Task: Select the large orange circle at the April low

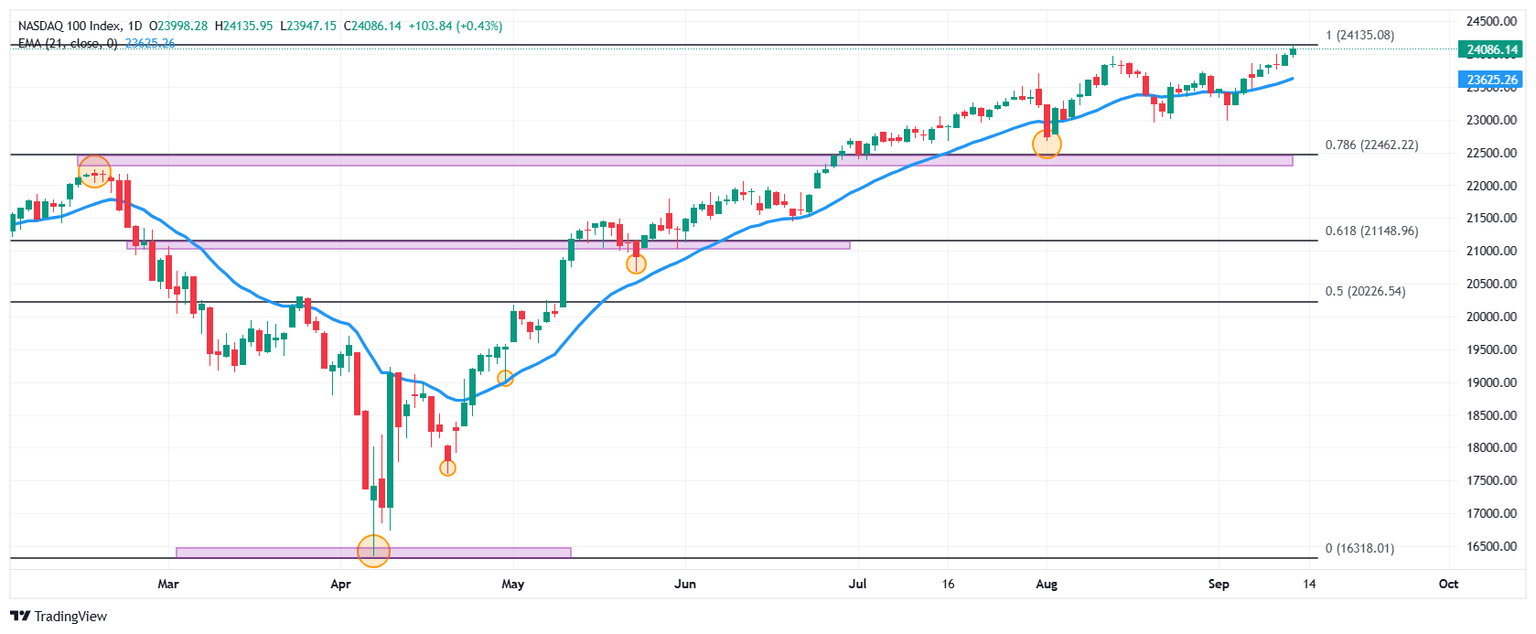Action: (x=373, y=549)
